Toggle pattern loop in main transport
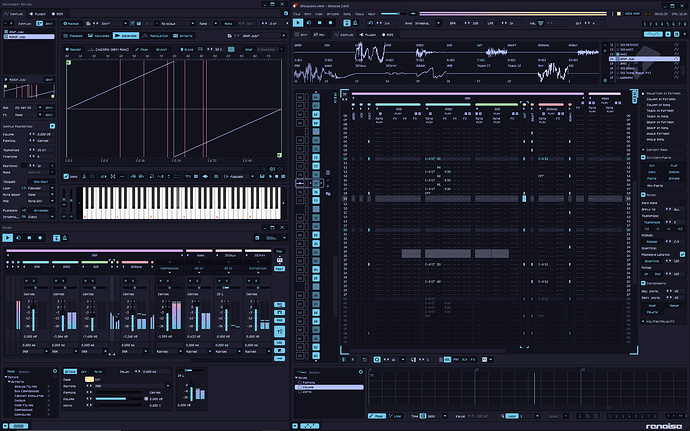Viewport: 690px width, 431px height. point(309,23)
